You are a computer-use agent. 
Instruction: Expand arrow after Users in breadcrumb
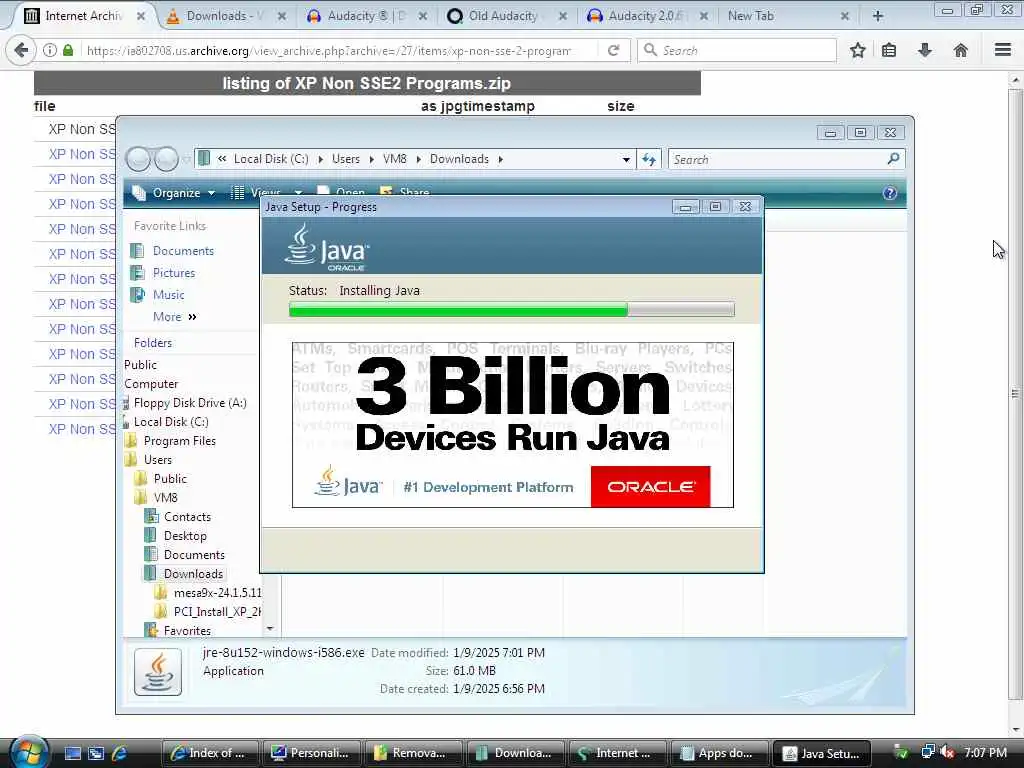coord(371,159)
